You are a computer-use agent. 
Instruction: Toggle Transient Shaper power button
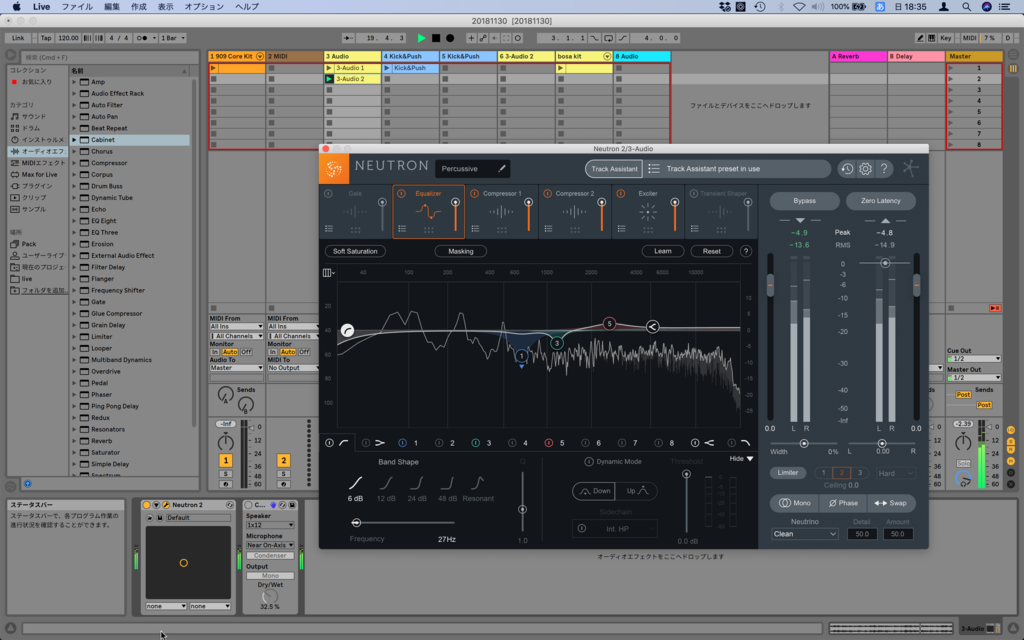coord(694,194)
